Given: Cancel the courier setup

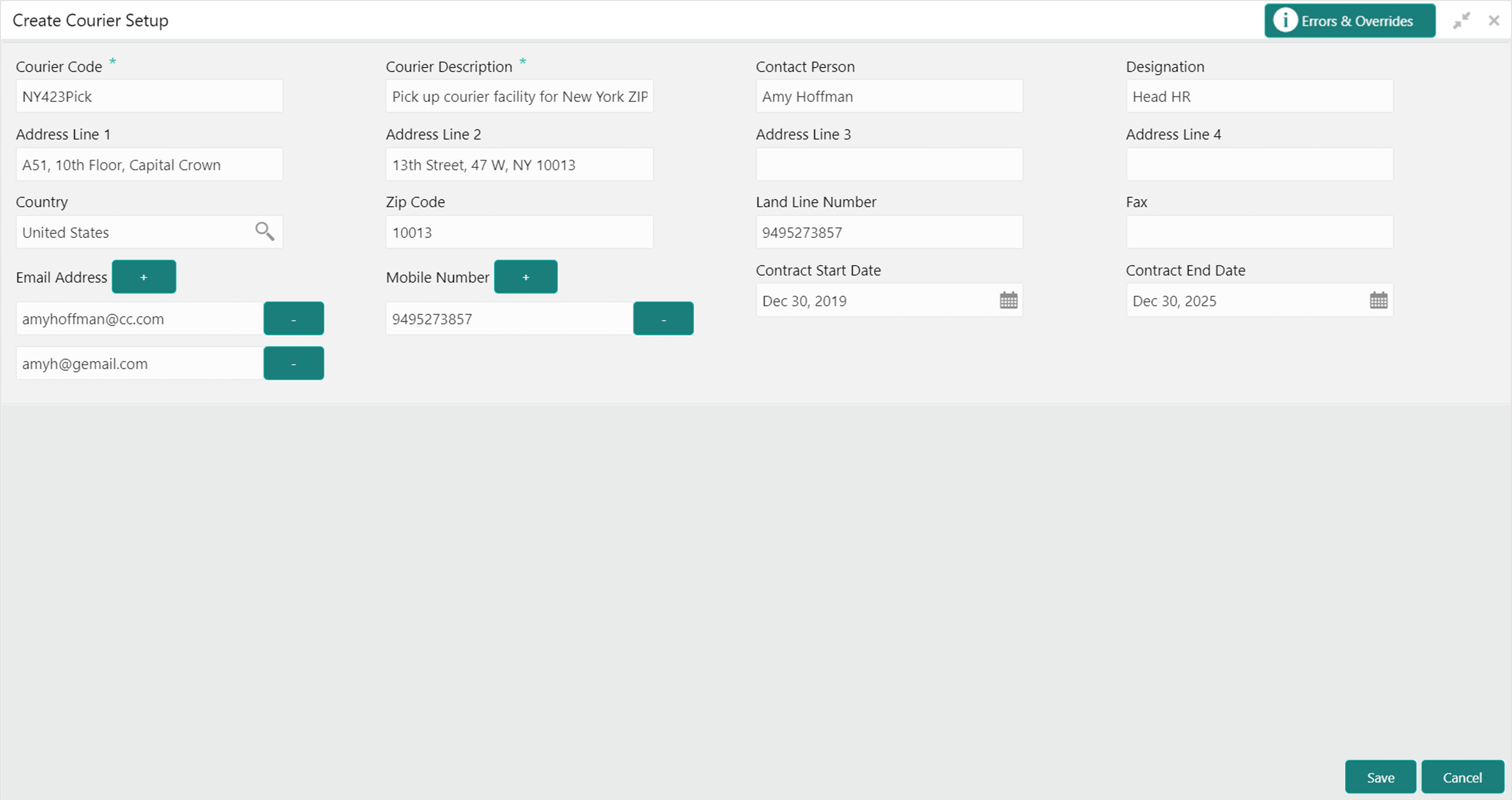Looking at the screenshot, I should pos(1463,777).
